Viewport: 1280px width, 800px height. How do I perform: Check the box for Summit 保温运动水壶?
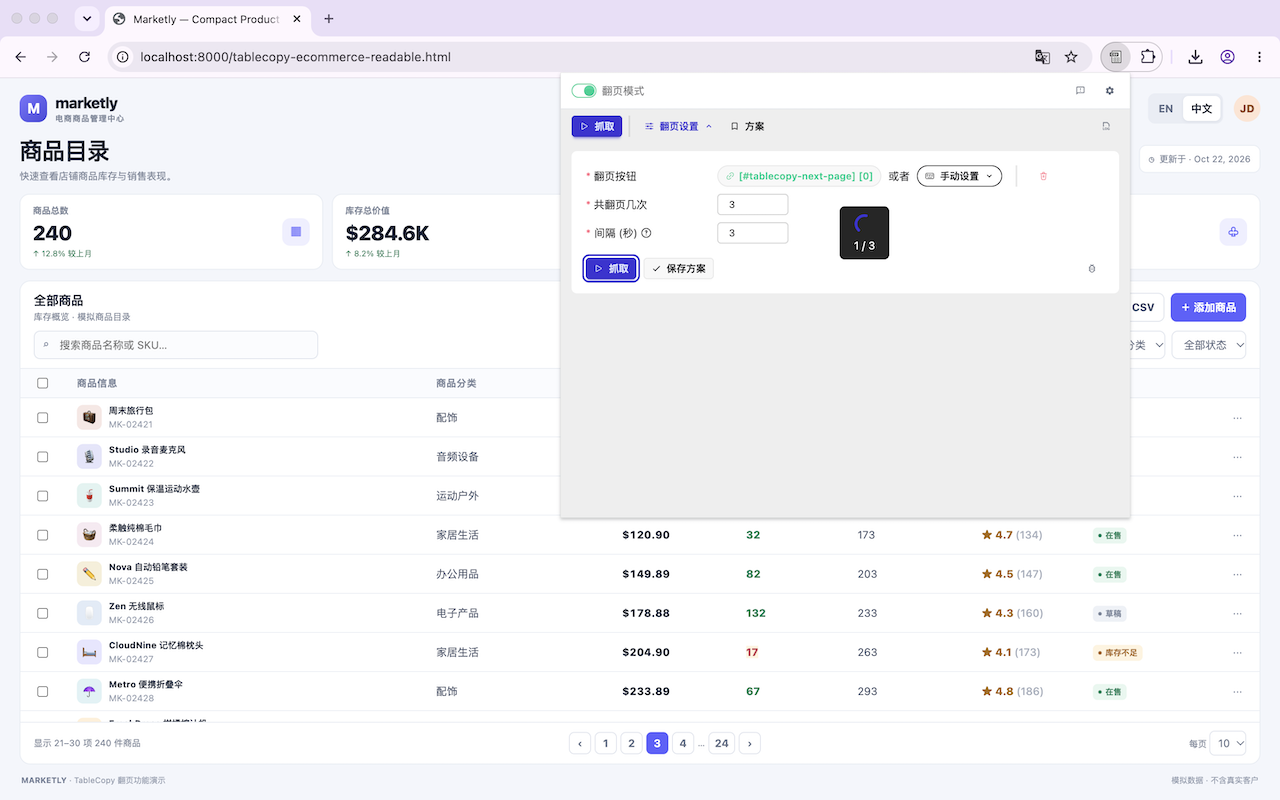[42, 496]
